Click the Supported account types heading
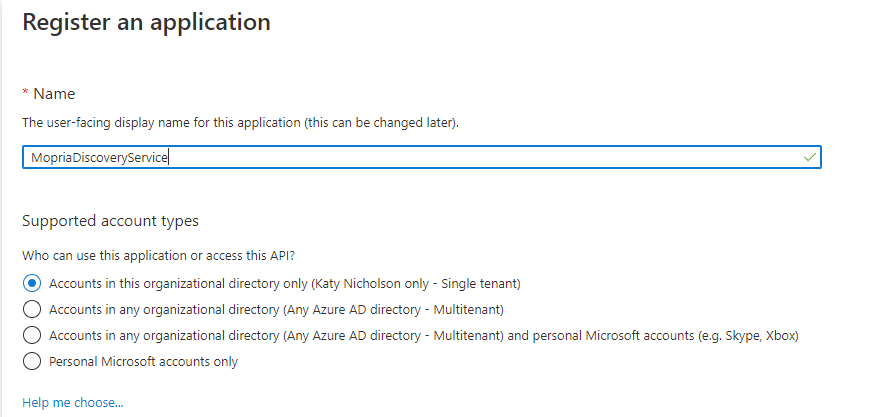The image size is (875, 417). pyautogui.click(x=110, y=220)
